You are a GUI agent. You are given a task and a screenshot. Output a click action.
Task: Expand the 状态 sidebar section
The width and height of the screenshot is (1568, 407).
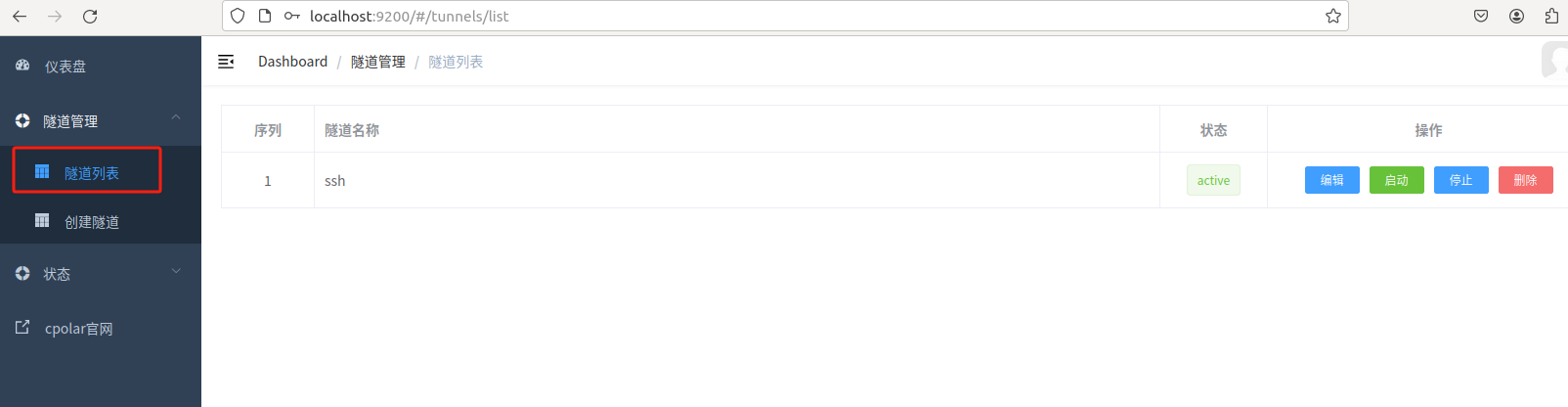[176, 272]
